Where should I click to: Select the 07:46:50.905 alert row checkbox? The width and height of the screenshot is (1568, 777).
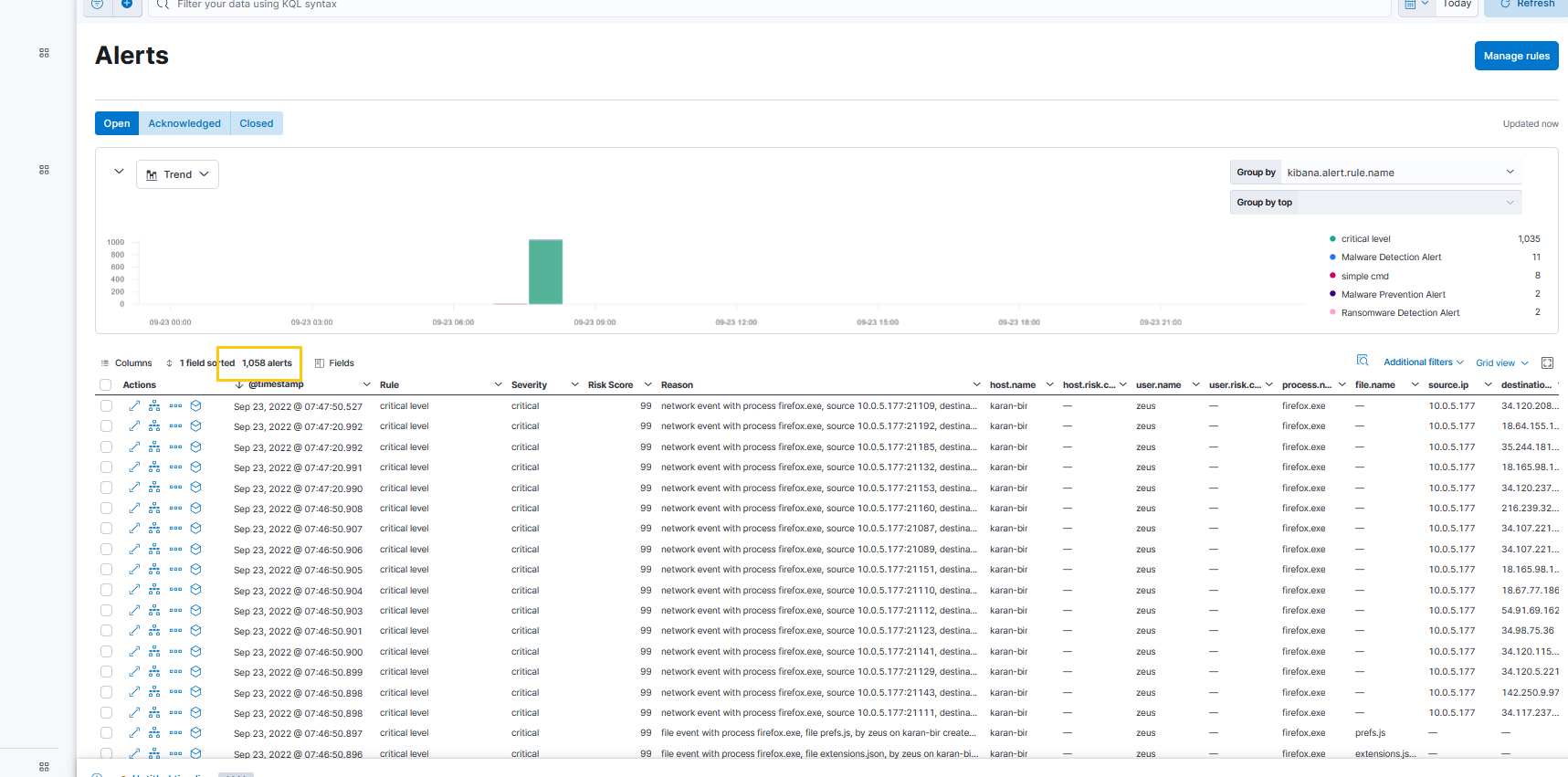tap(106, 570)
